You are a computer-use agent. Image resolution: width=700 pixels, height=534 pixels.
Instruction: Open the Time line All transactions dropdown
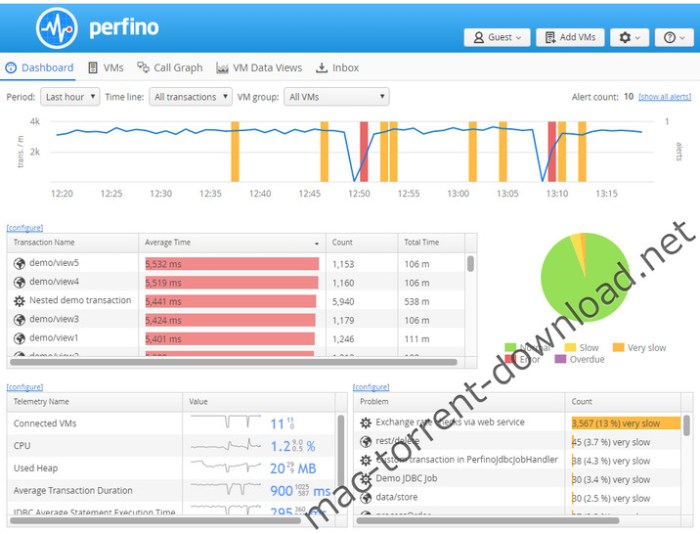coord(191,97)
